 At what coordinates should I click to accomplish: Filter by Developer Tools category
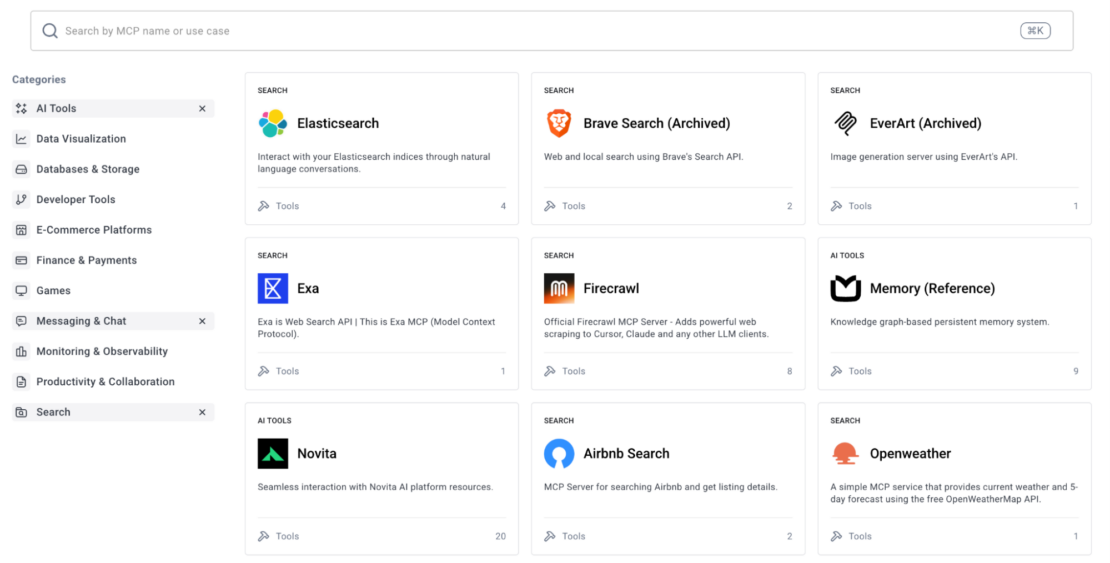click(76, 199)
